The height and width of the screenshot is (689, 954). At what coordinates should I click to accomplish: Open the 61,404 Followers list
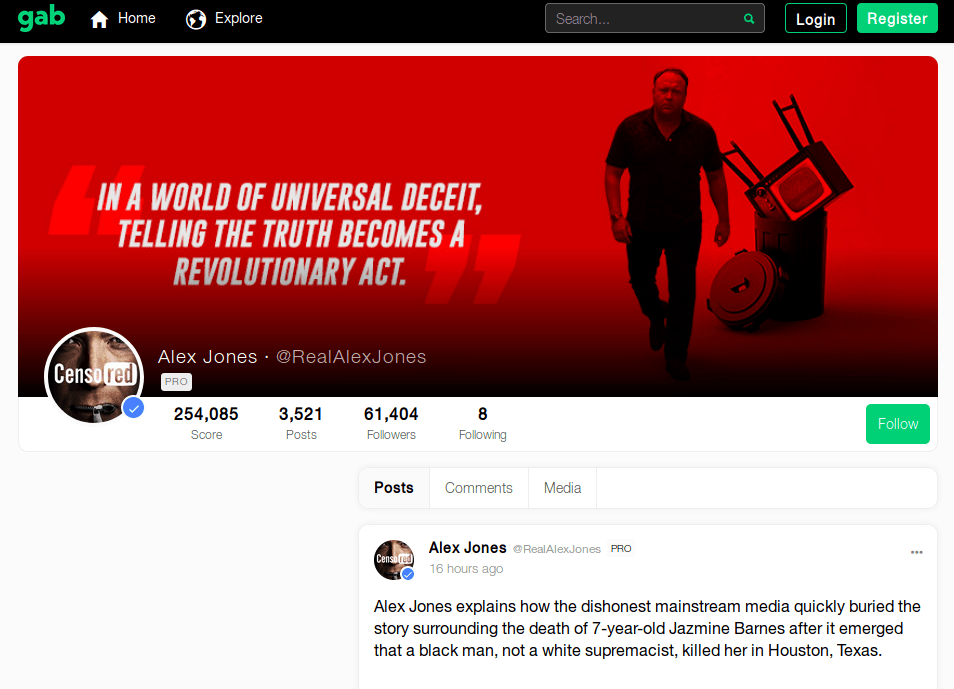pyautogui.click(x=391, y=423)
